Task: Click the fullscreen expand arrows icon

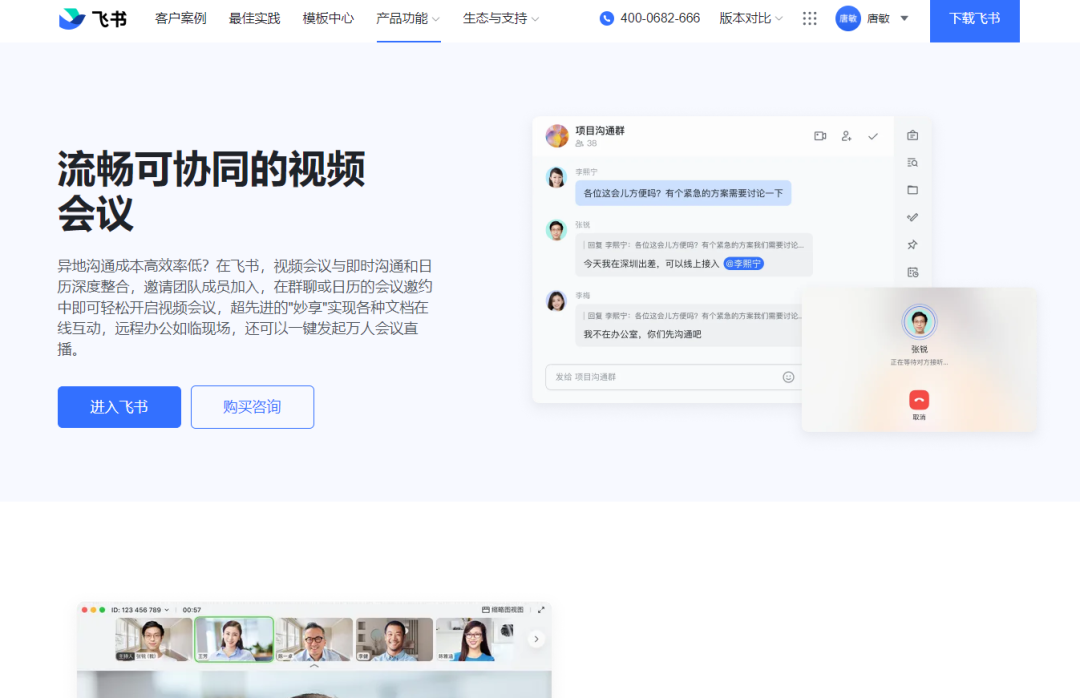Action: coord(541,610)
